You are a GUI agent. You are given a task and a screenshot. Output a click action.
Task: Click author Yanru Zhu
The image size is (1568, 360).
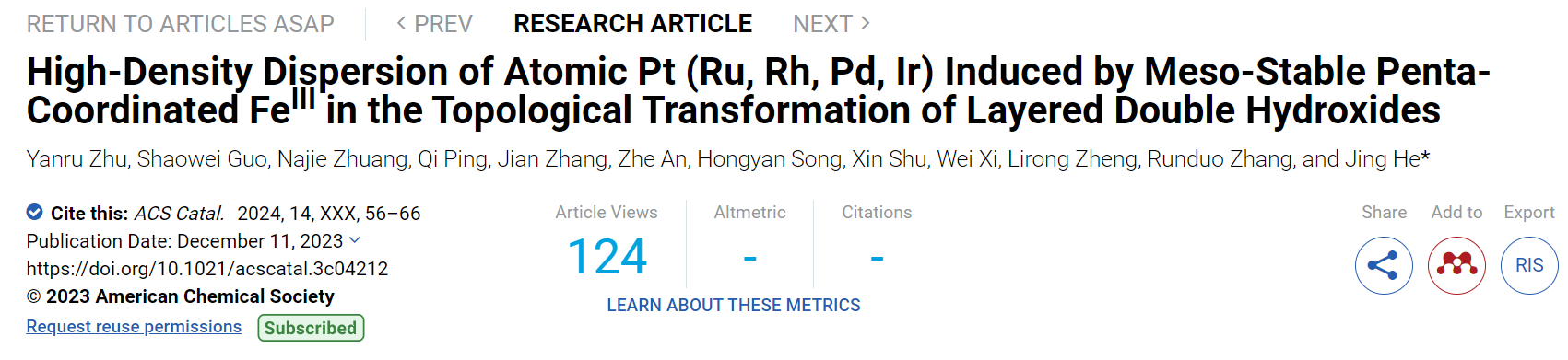(77, 159)
